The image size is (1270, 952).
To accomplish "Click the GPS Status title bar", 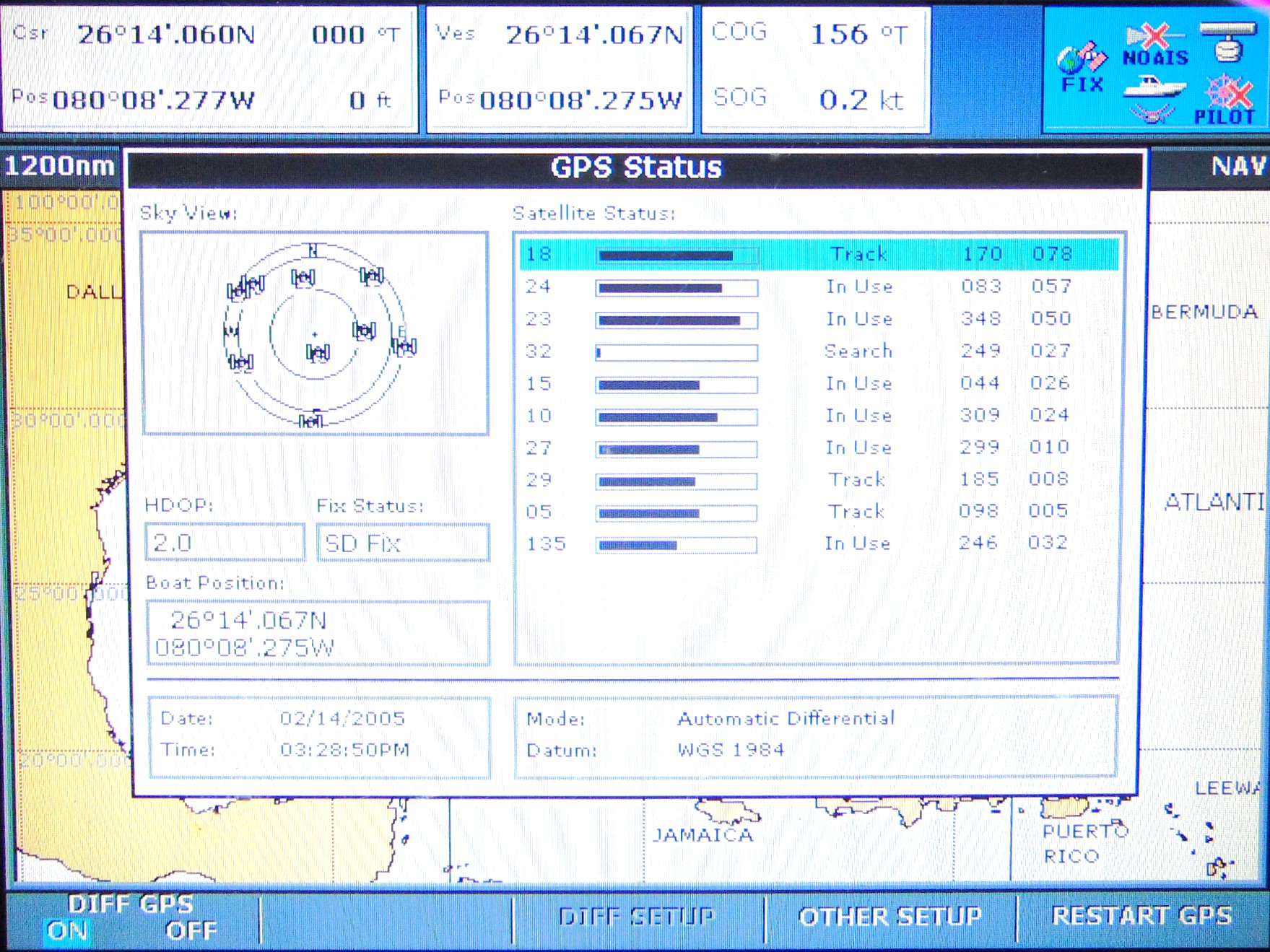I will point(636,167).
